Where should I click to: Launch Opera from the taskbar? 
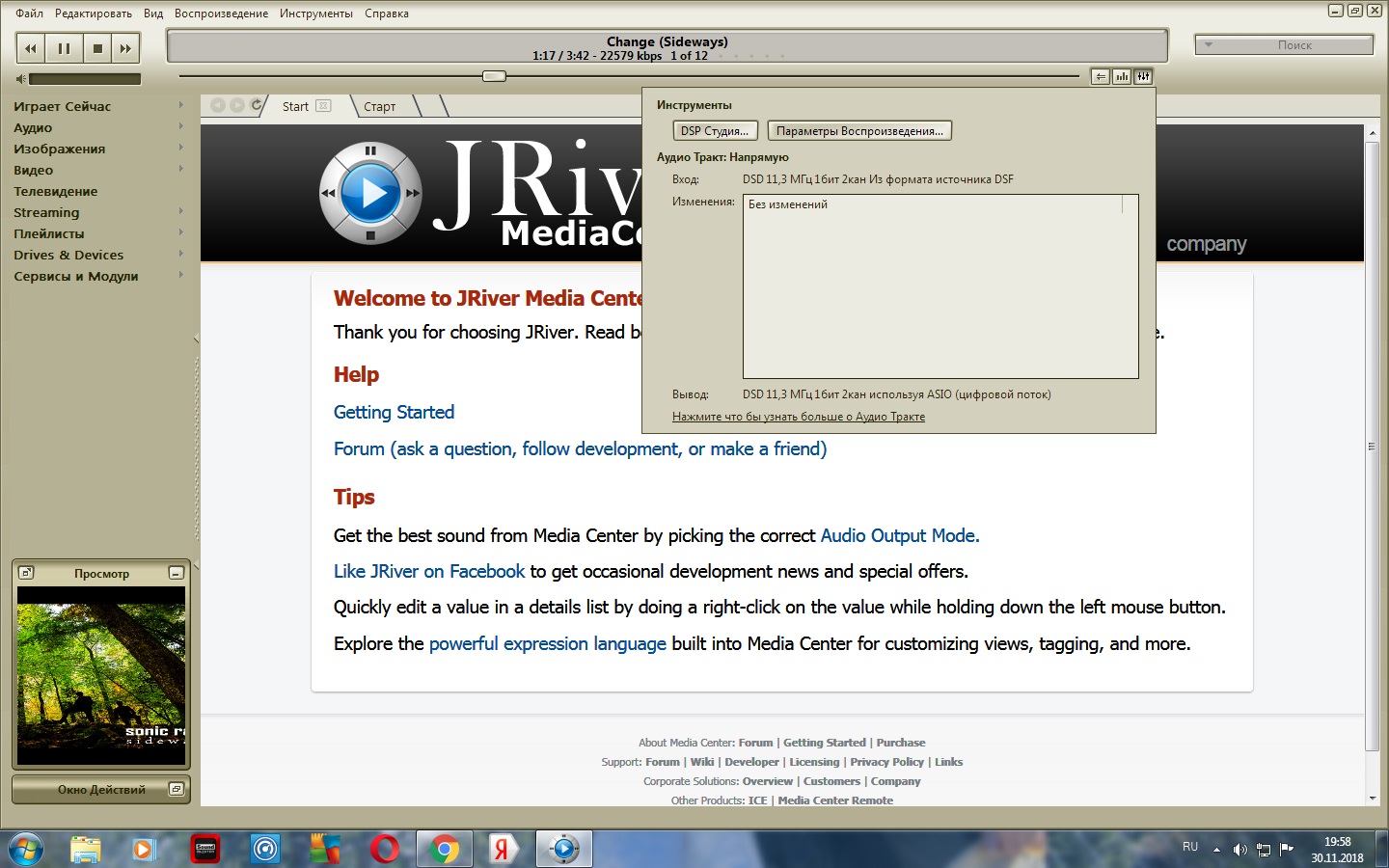pyautogui.click(x=385, y=849)
